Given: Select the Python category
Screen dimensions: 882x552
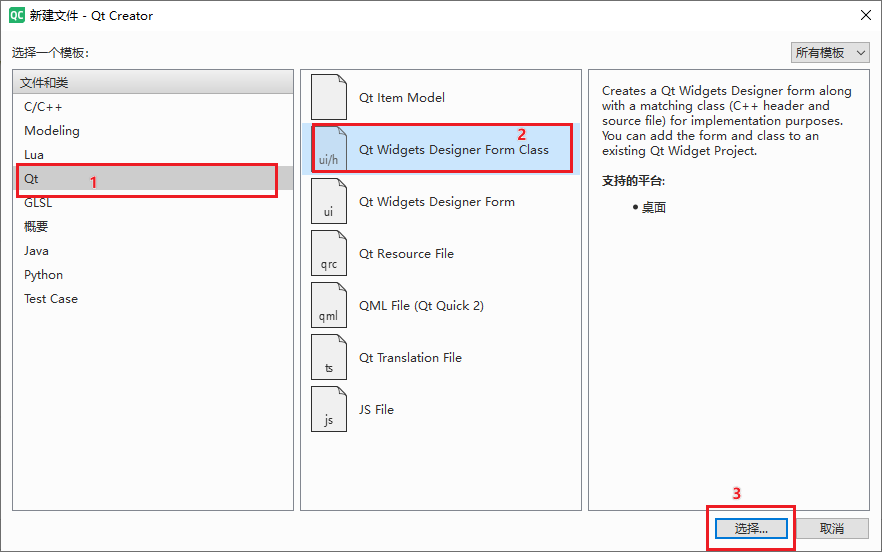Looking at the screenshot, I should coord(153,275).
